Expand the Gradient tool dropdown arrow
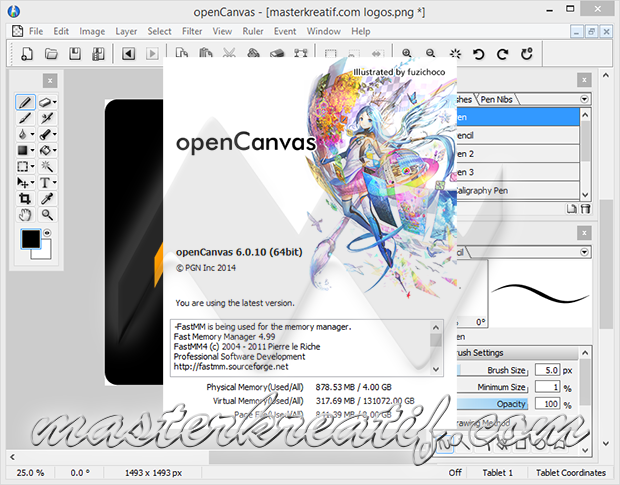Viewport: 620px width, 485px height. [x=32, y=150]
